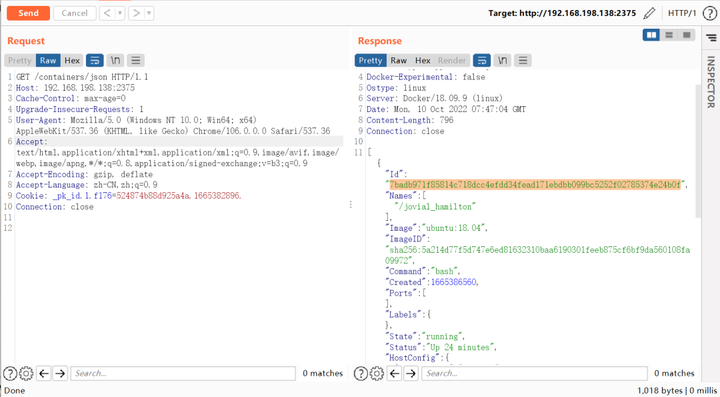Expand the Inspector side panel
Image resolution: width=720 pixels, height=397 pixels.
click(711, 82)
